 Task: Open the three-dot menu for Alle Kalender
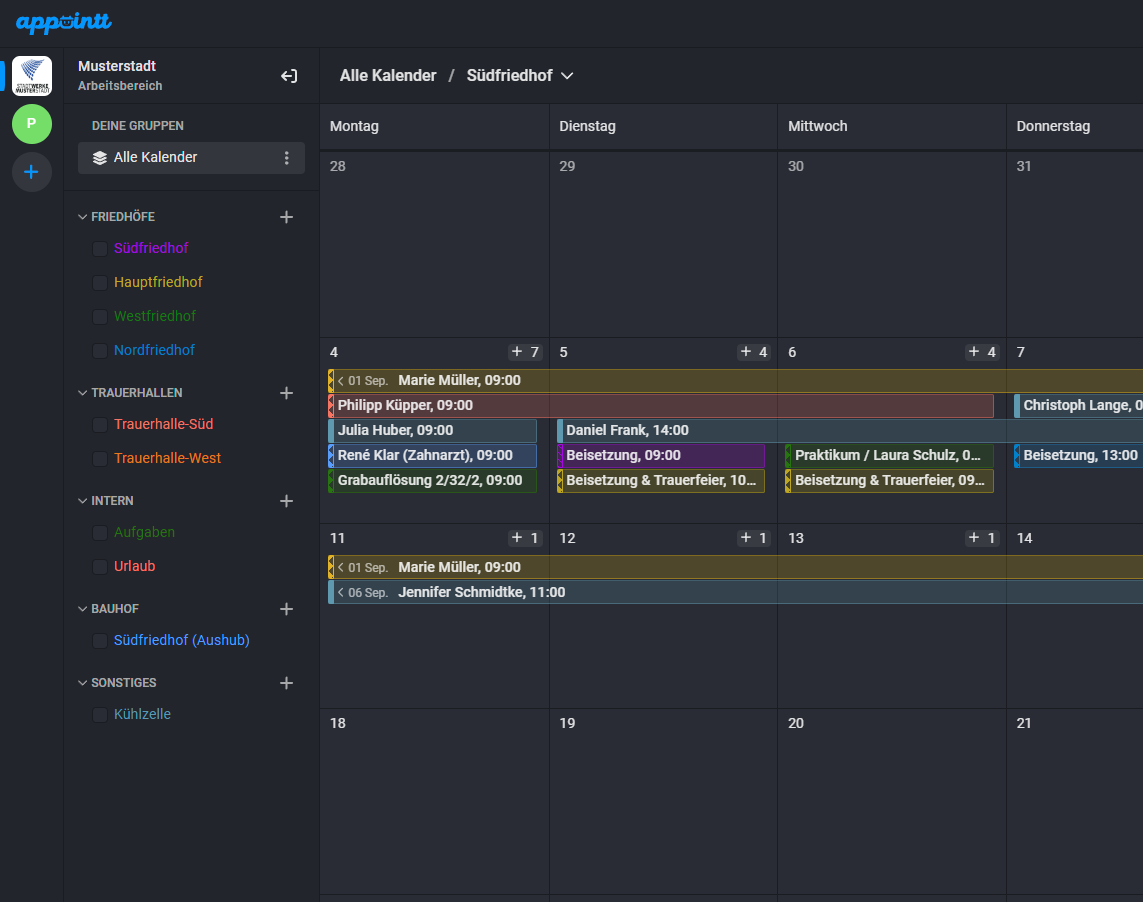click(x=287, y=158)
